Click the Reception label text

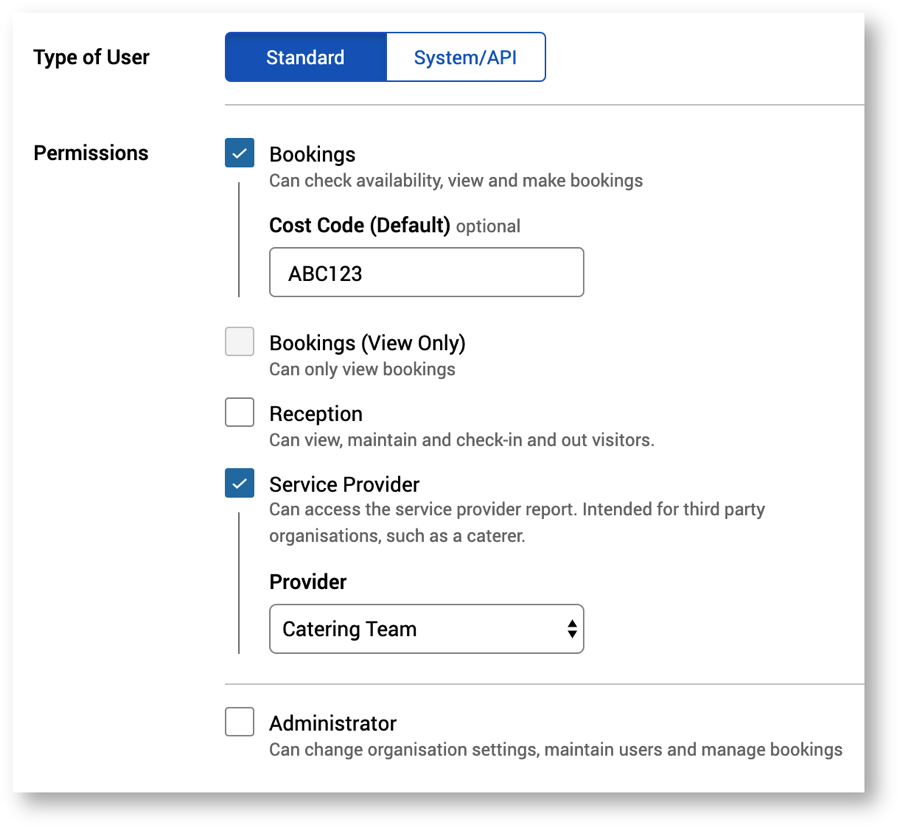pyautogui.click(x=316, y=414)
